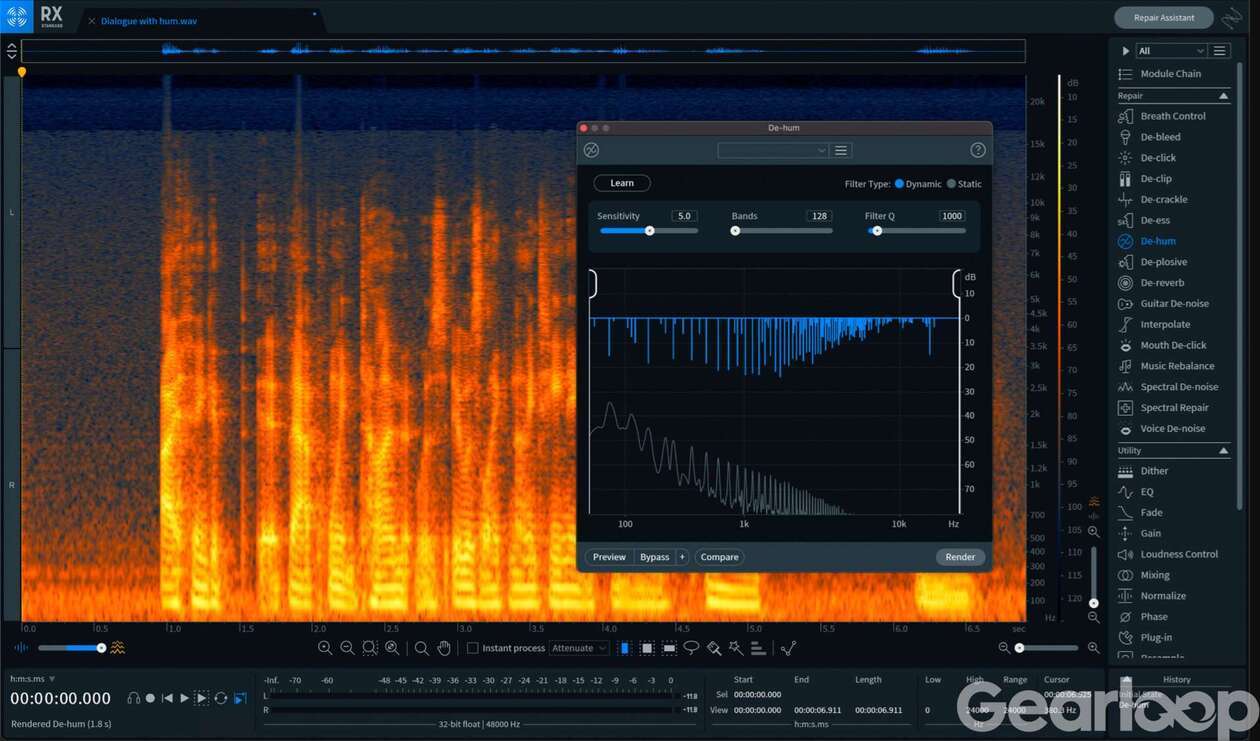The image size is (1260, 741).
Task: Select the Dynamic filter type
Action: point(899,184)
